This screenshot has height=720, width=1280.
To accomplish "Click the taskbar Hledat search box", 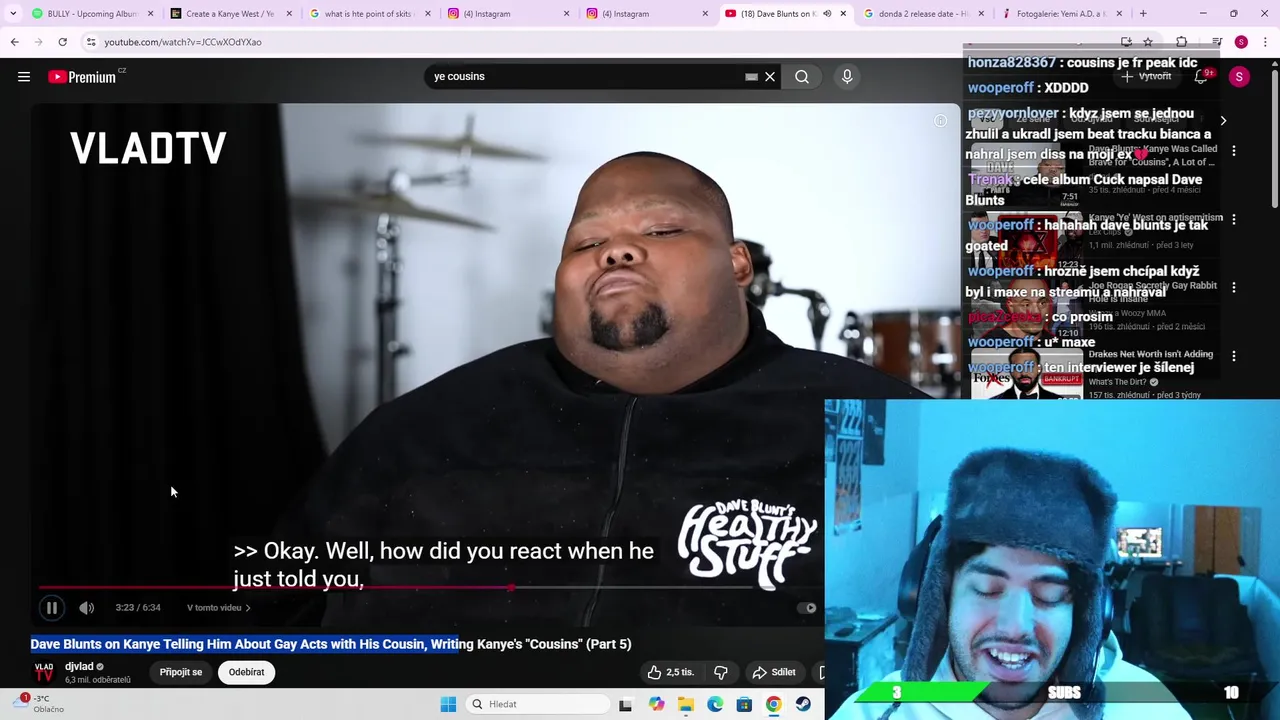I will (x=538, y=704).
